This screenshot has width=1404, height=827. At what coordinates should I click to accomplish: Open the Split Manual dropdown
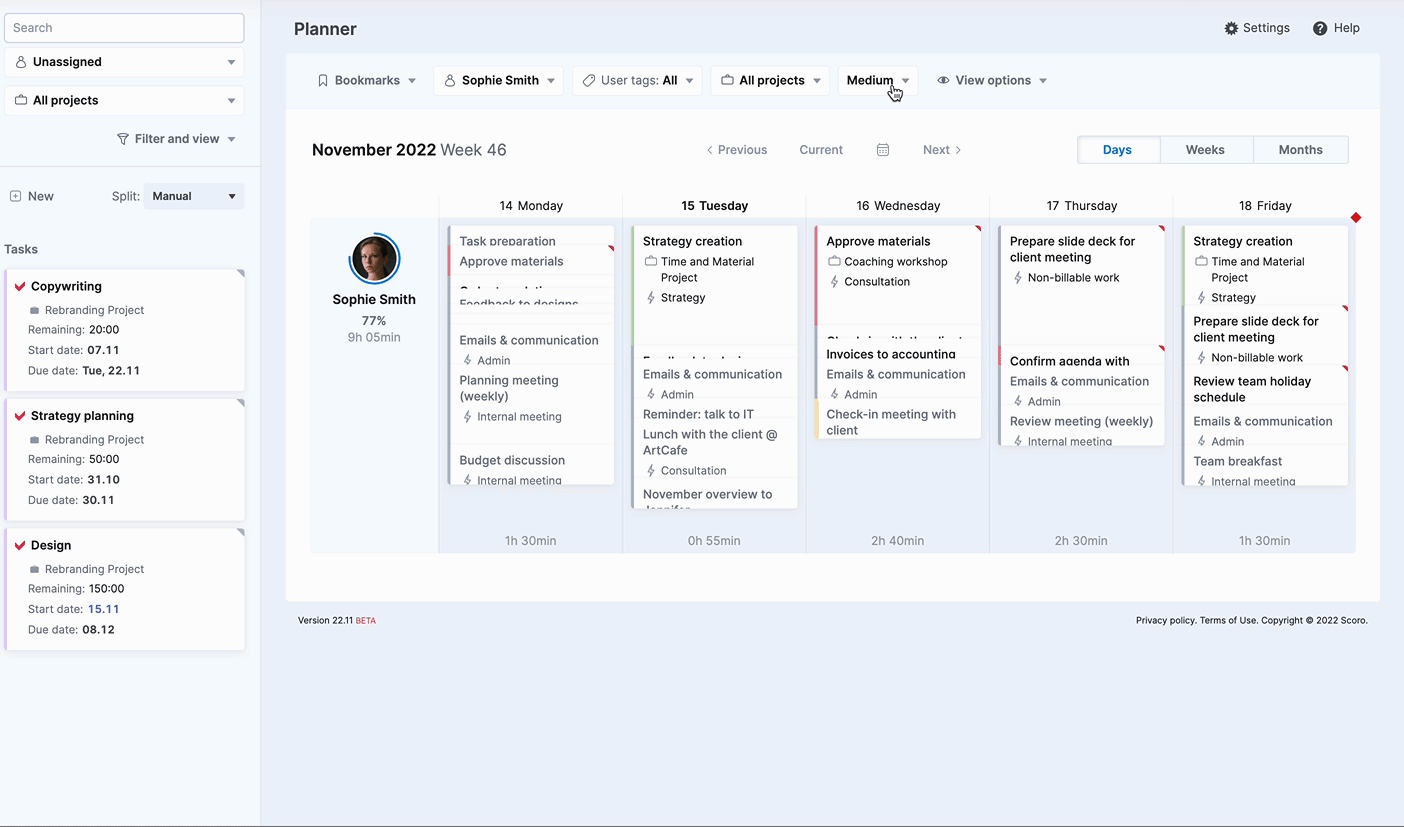[x=194, y=196]
